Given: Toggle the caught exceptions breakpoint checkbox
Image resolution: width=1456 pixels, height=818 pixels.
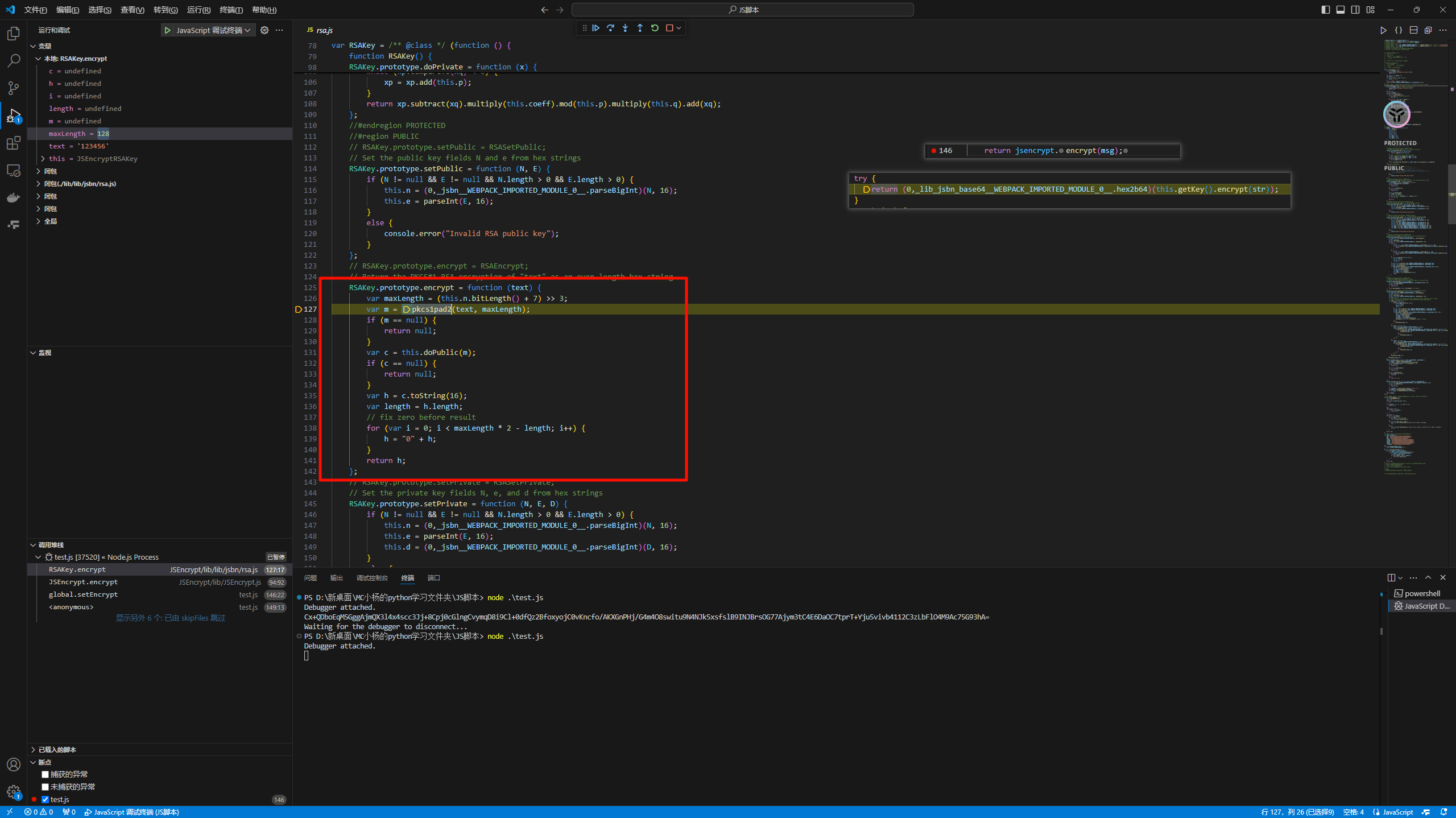Looking at the screenshot, I should point(45,774).
